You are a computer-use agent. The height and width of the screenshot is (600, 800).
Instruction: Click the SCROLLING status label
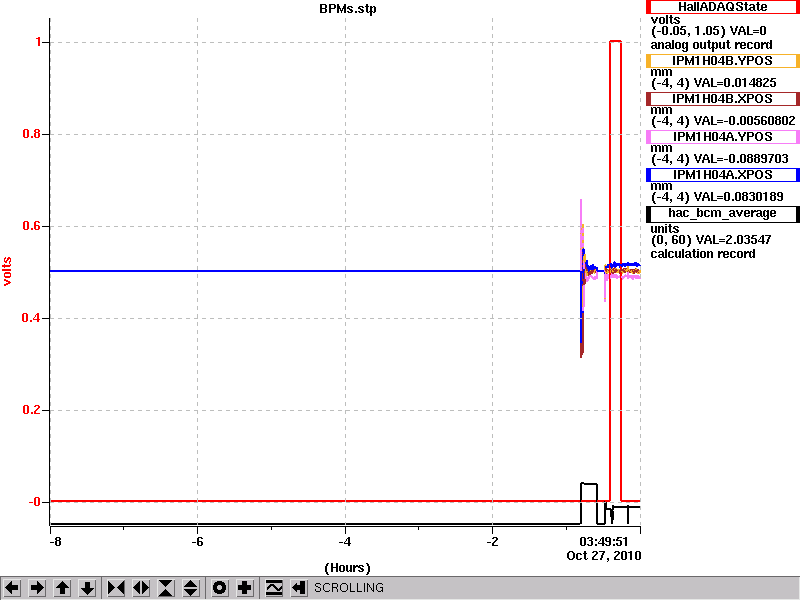(348, 588)
